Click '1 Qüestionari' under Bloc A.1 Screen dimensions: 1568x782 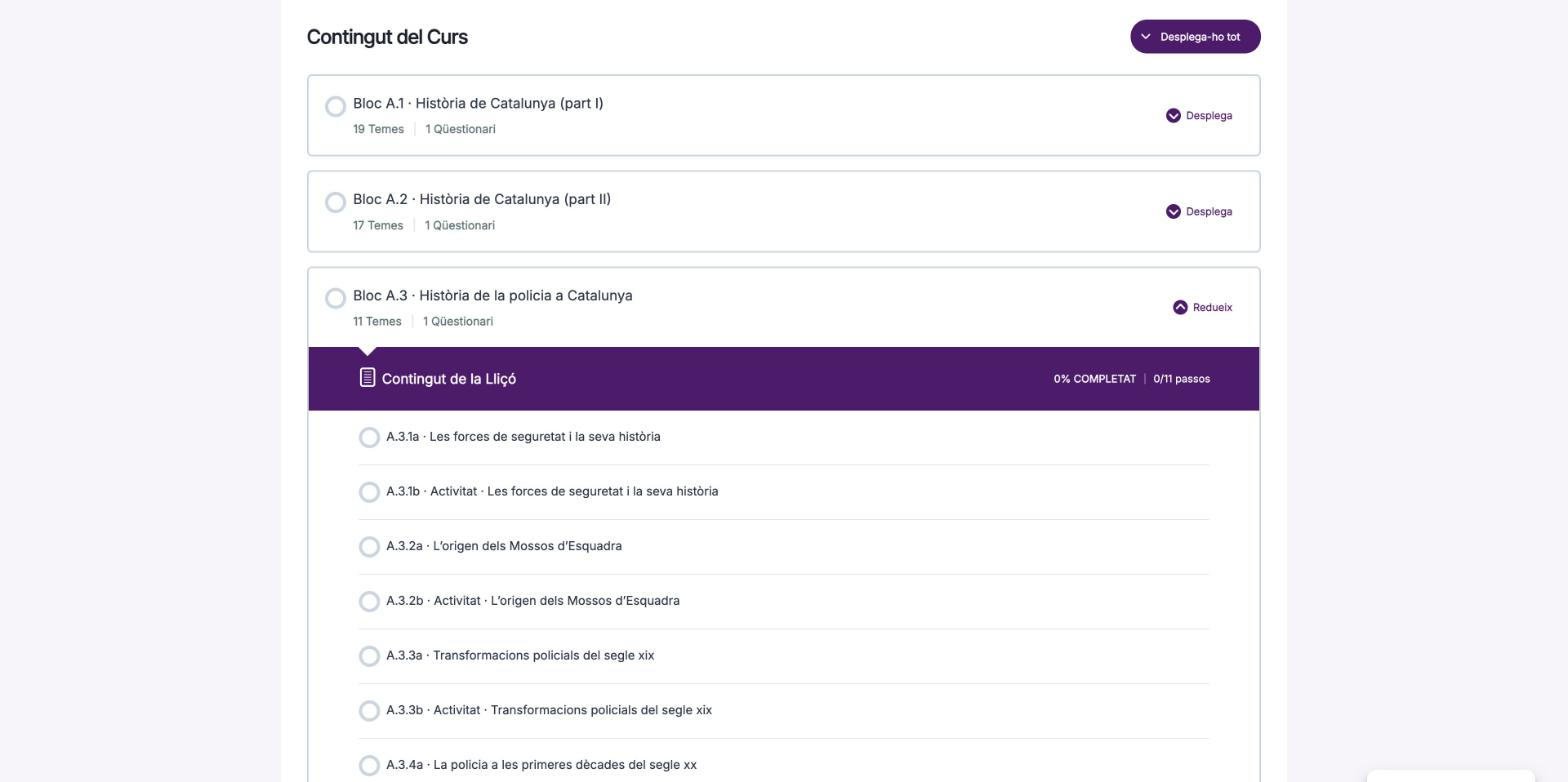(460, 129)
